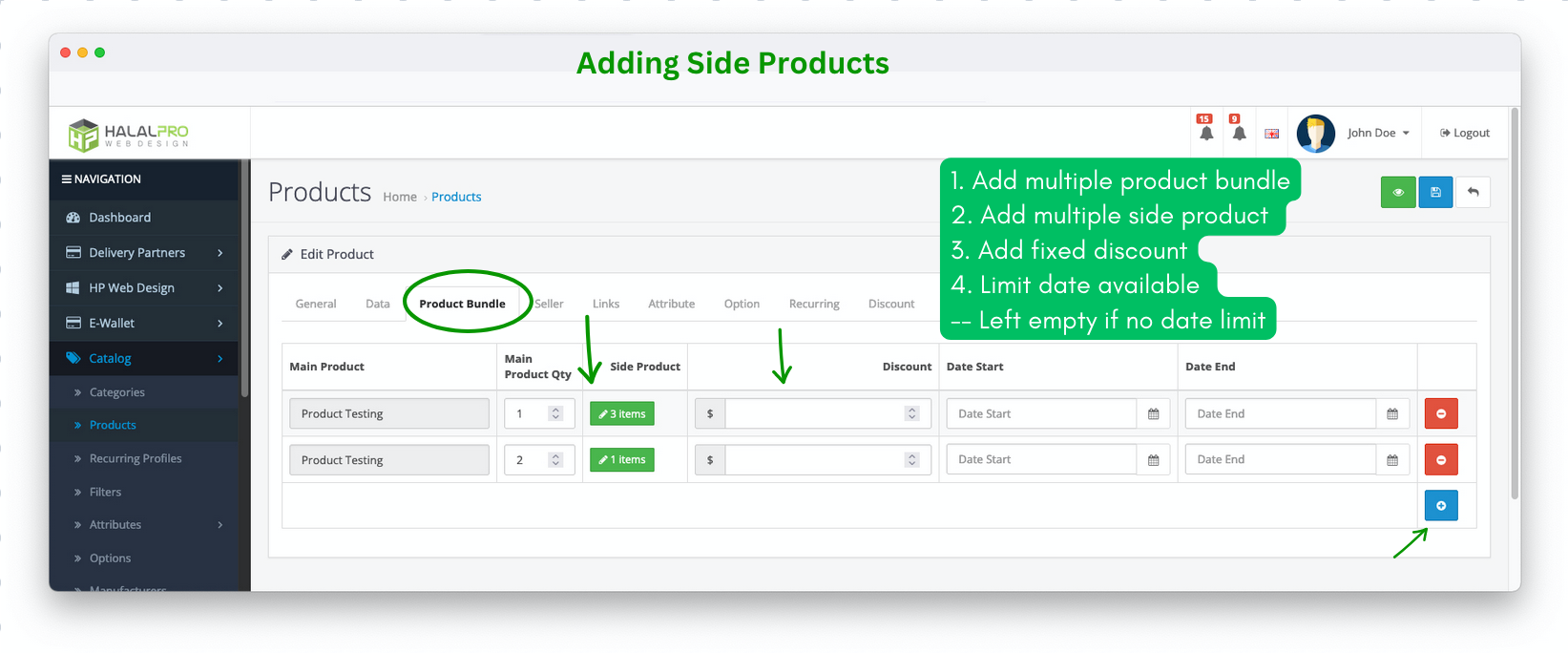The width and height of the screenshot is (1568, 653).
Task: Open the Recurring tab in Edit Product
Action: 813,303
